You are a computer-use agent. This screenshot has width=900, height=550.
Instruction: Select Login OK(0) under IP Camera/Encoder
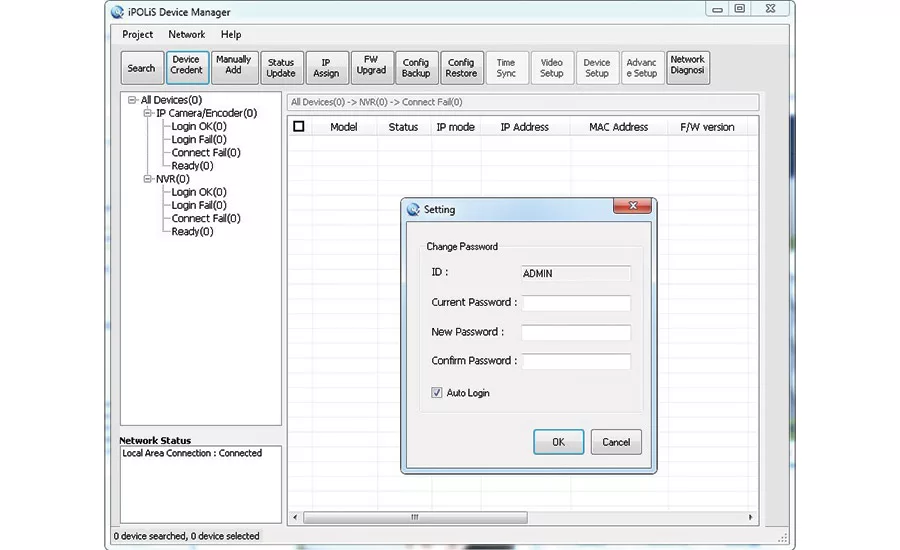(199, 126)
